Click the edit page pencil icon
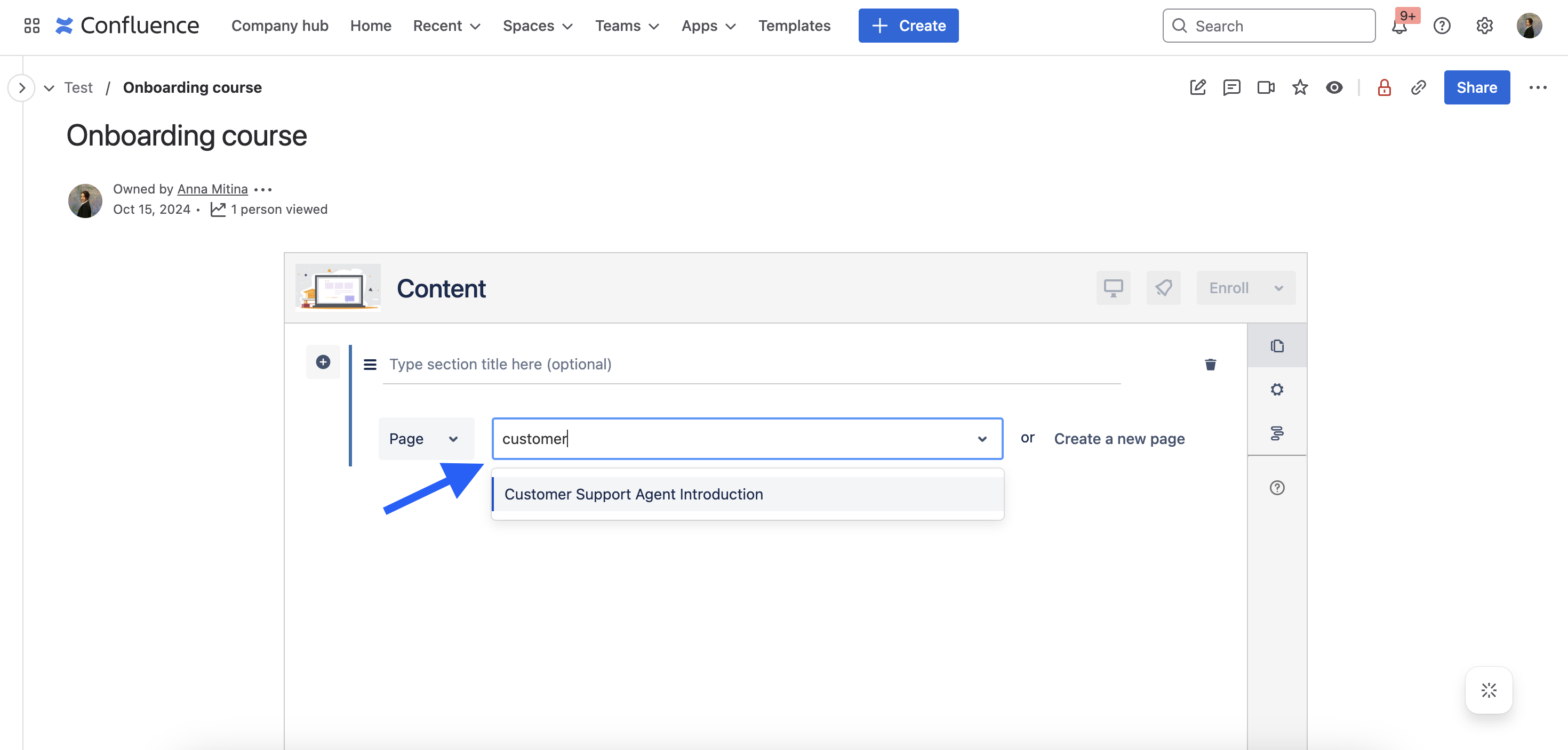This screenshot has width=1568, height=750. pyautogui.click(x=1197, y=87)
